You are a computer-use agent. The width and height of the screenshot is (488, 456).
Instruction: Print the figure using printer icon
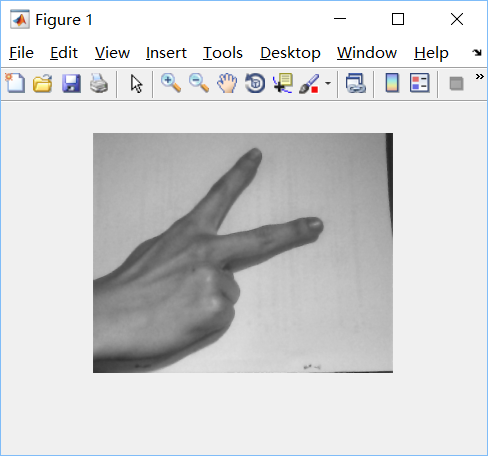click(99, 83)
